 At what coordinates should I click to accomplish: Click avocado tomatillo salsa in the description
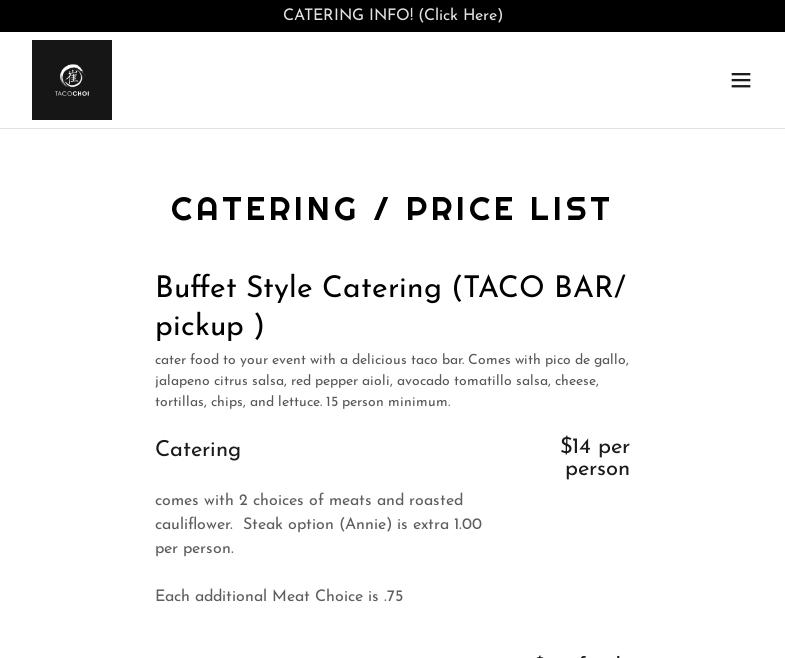(472, 381)
